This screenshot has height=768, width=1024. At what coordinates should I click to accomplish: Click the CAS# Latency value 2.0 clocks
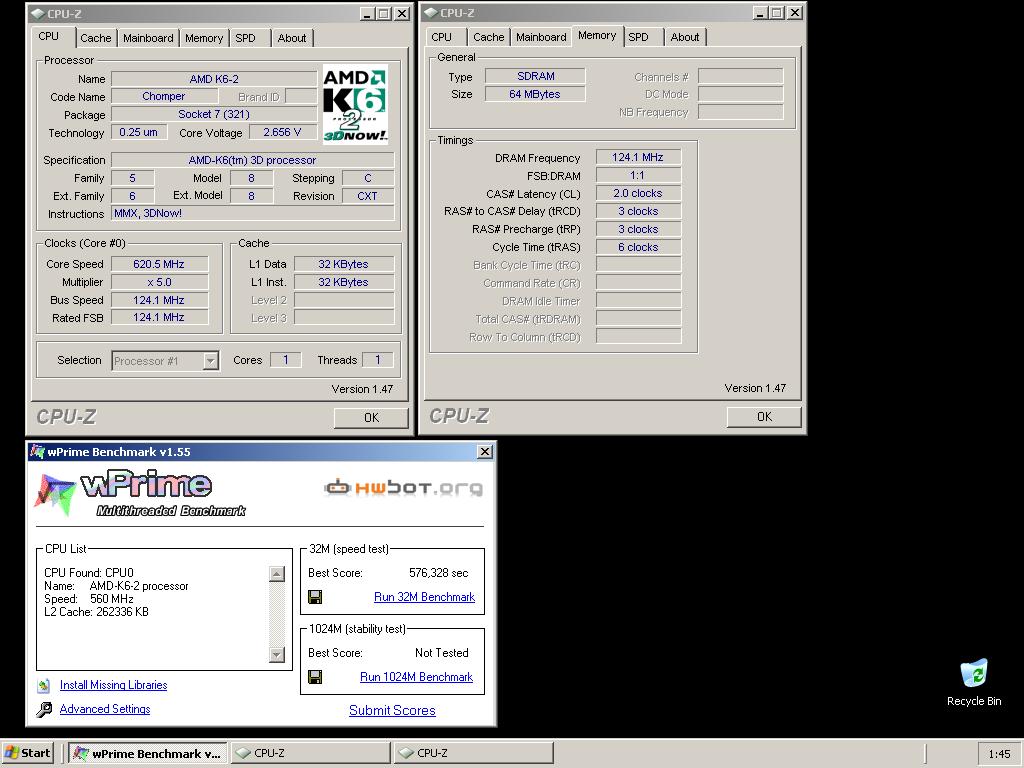coord(638,193)
